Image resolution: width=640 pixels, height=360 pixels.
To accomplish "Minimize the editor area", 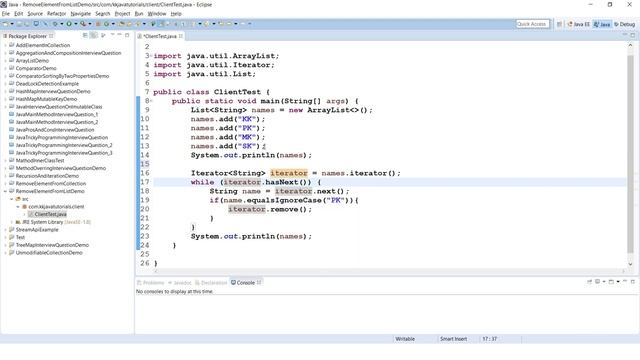I will (624, 35).
